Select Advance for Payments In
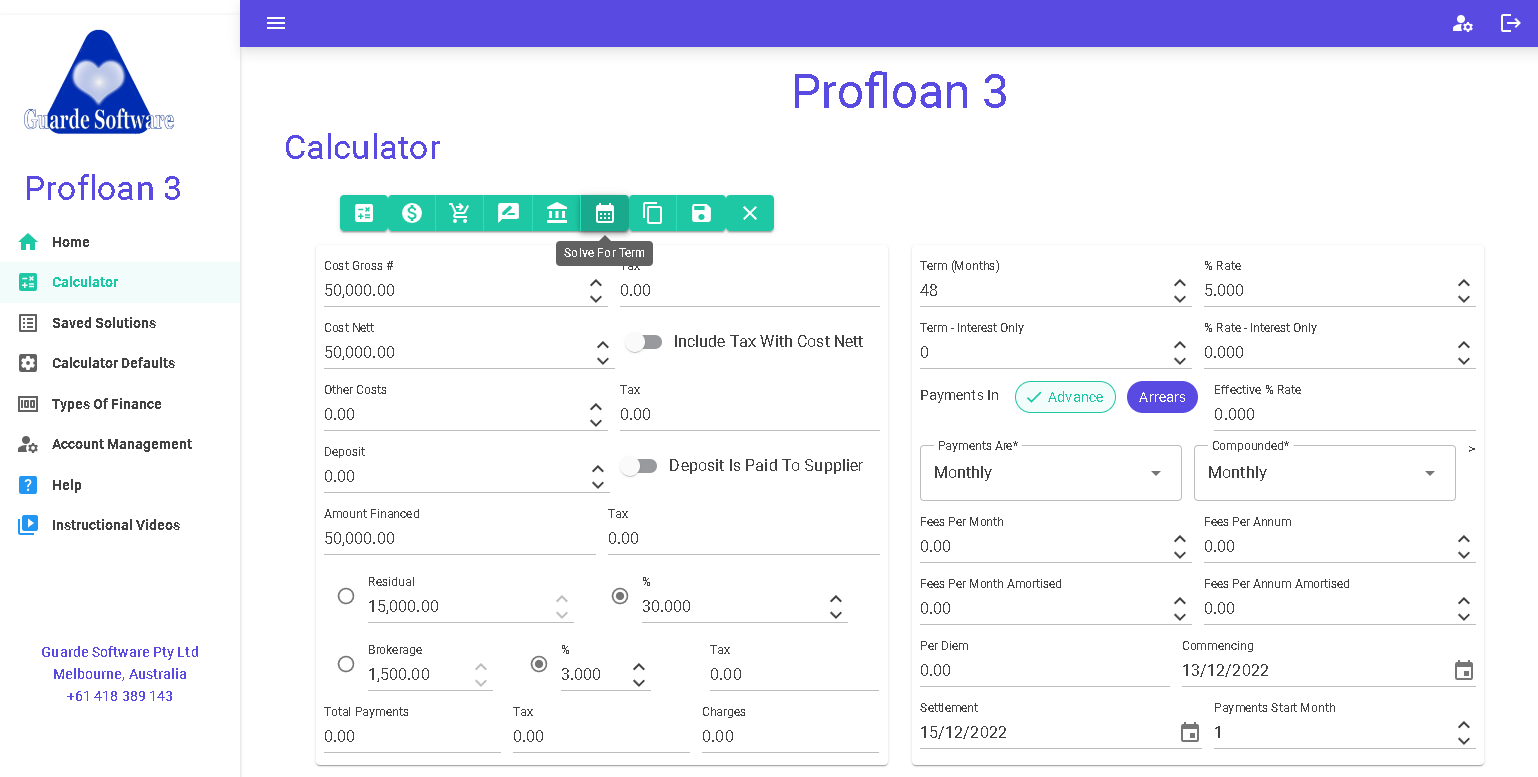Viewport: 1538px width, 777px height. (x=1065, y=397)
